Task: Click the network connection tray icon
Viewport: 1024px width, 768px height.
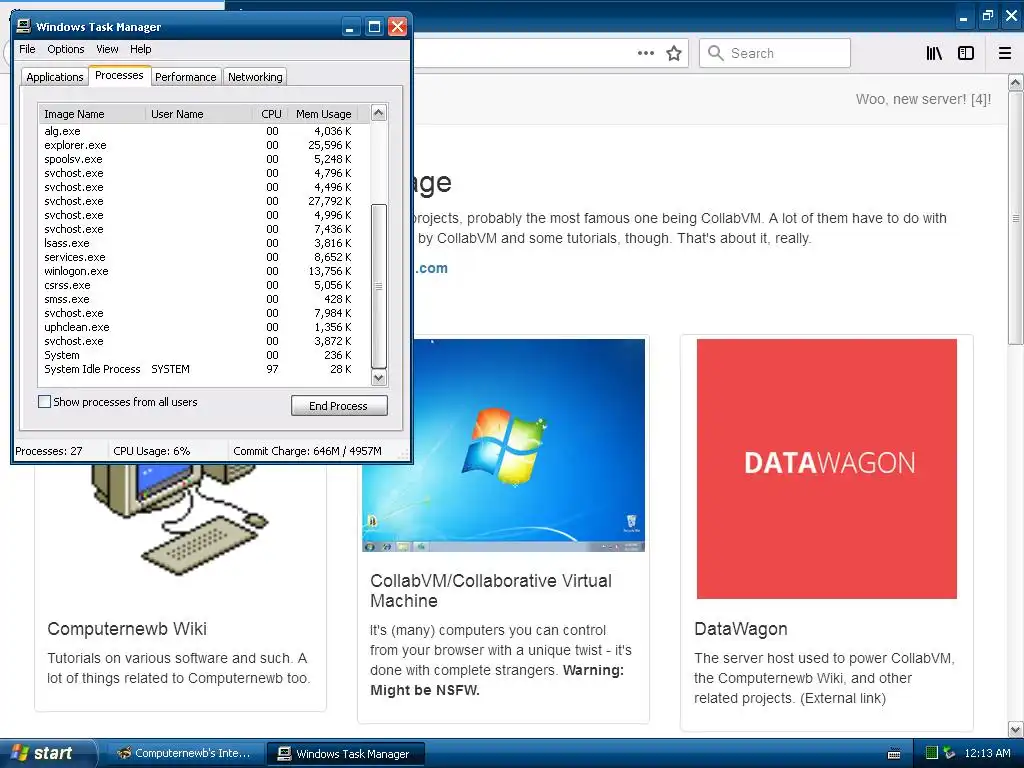Action: tap(950, 753)
